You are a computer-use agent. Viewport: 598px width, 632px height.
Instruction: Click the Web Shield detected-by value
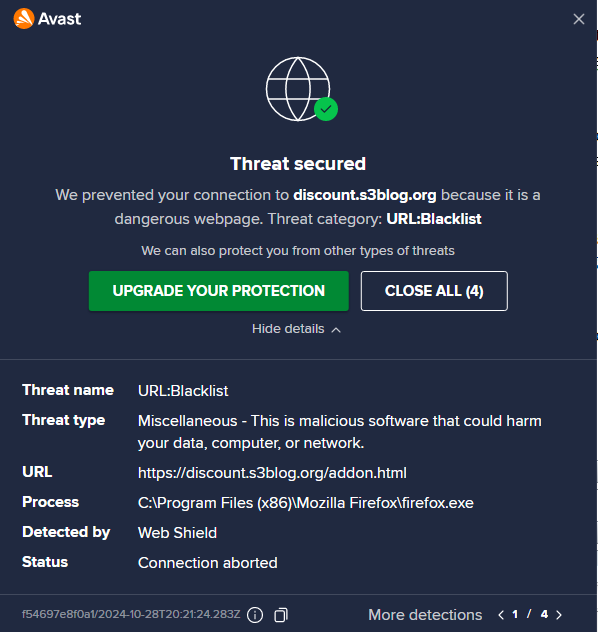pos(177,533)
